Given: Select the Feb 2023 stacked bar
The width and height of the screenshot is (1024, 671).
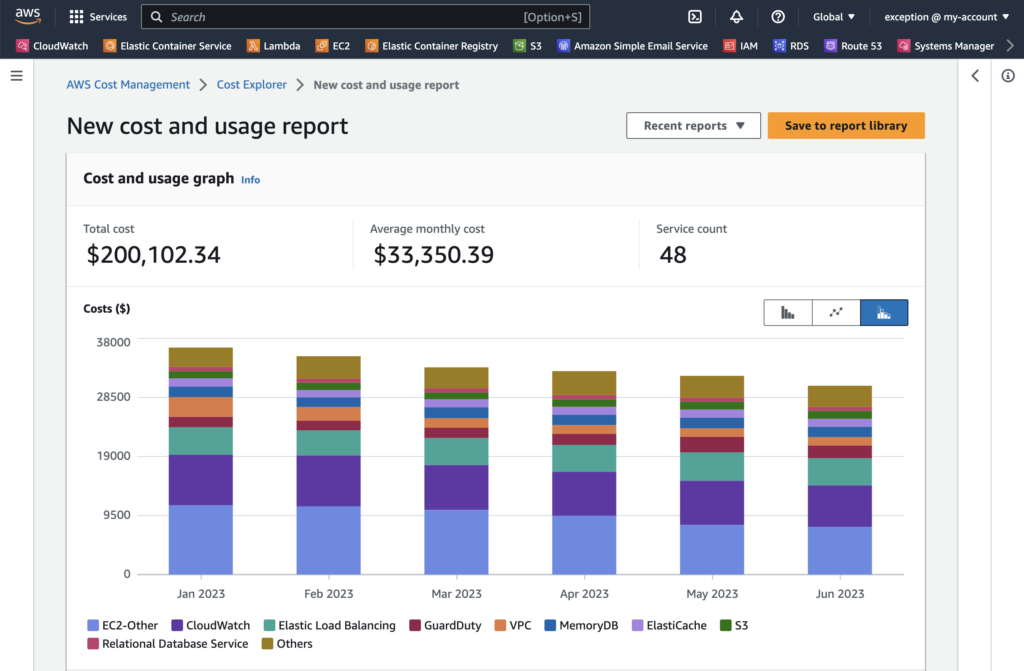Looking at the screenshot, I should (x=328, y=465).
